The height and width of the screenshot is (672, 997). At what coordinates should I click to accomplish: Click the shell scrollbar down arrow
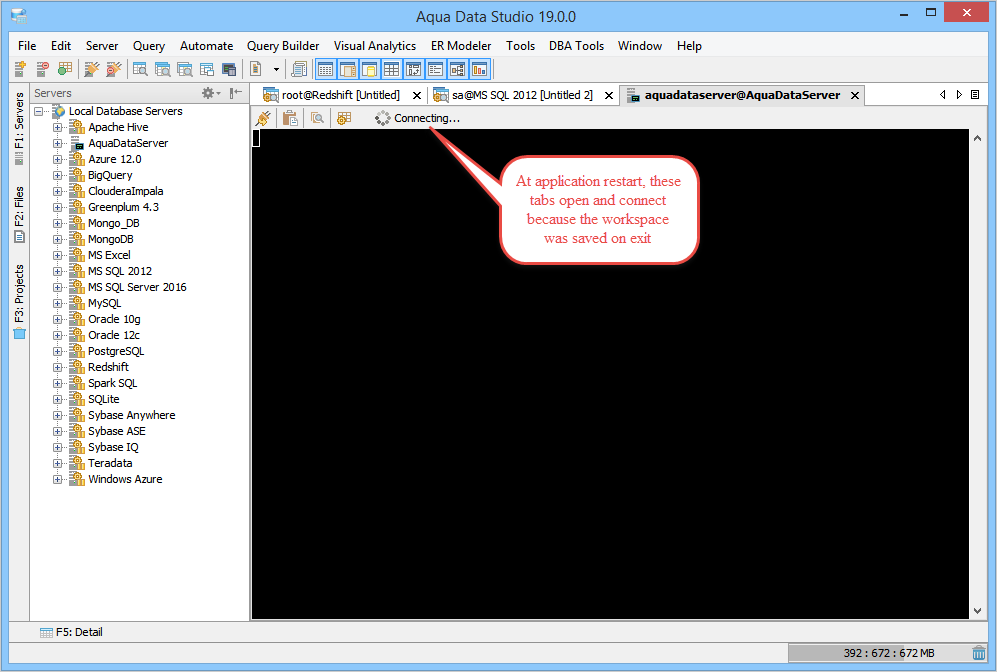977,611
